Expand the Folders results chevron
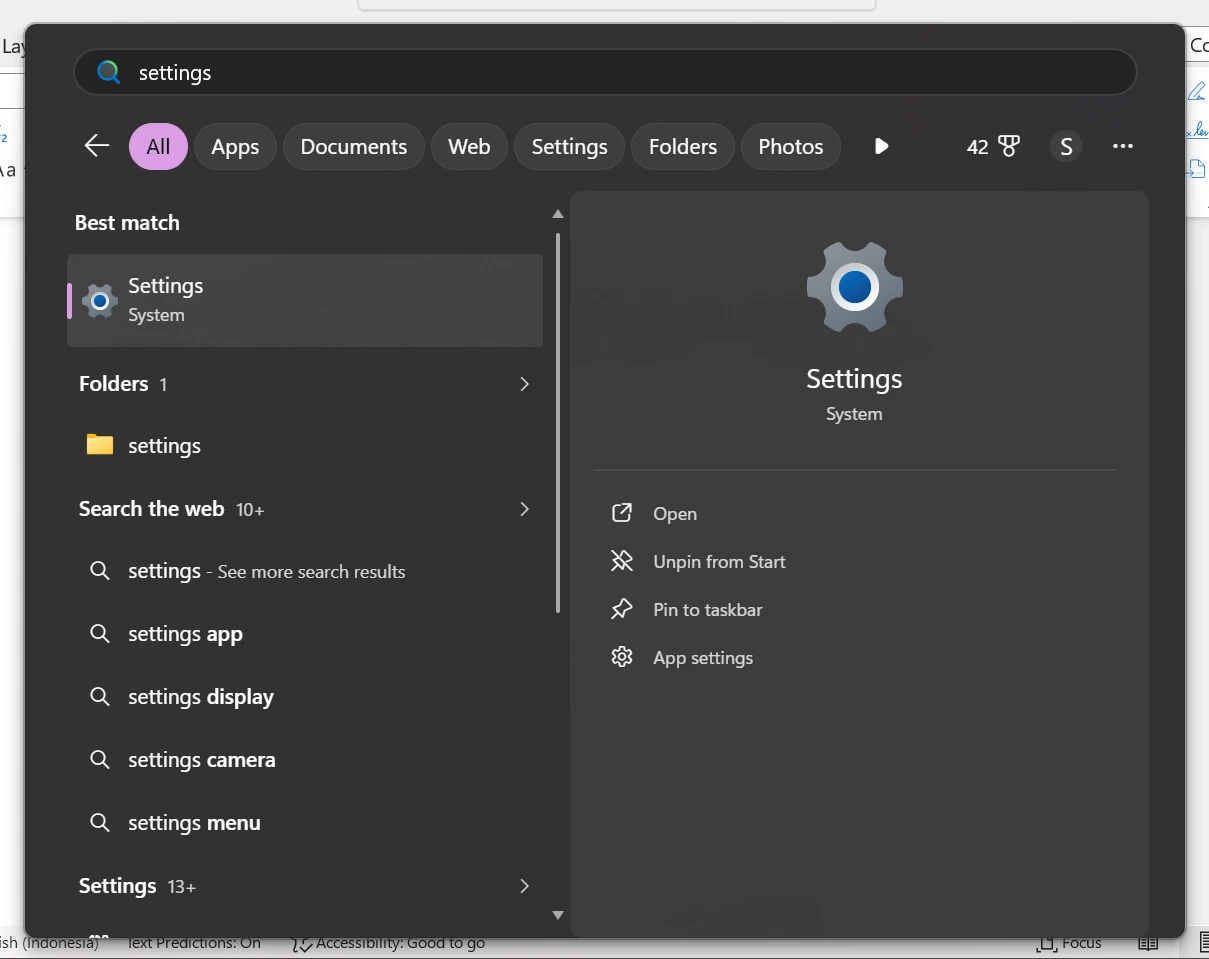 524,384
